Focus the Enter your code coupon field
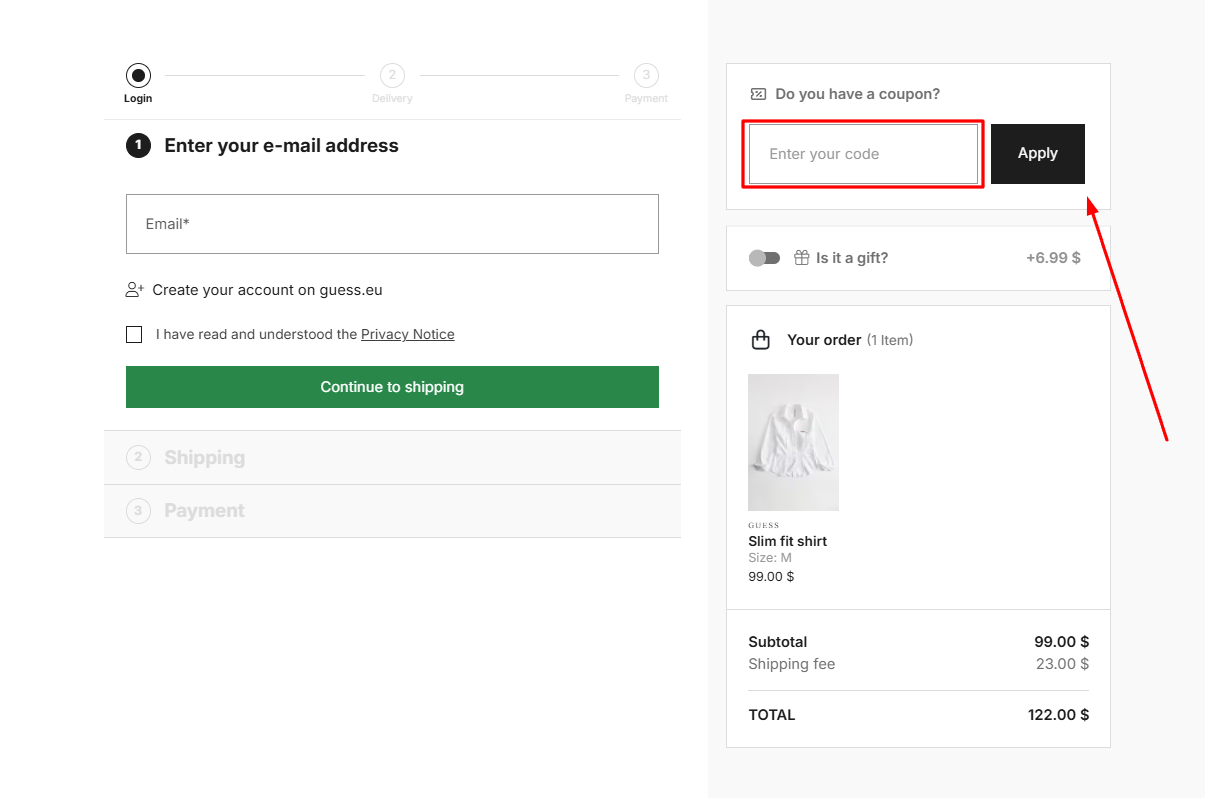The image size is (1205, 798). click(x=863, y=154)
